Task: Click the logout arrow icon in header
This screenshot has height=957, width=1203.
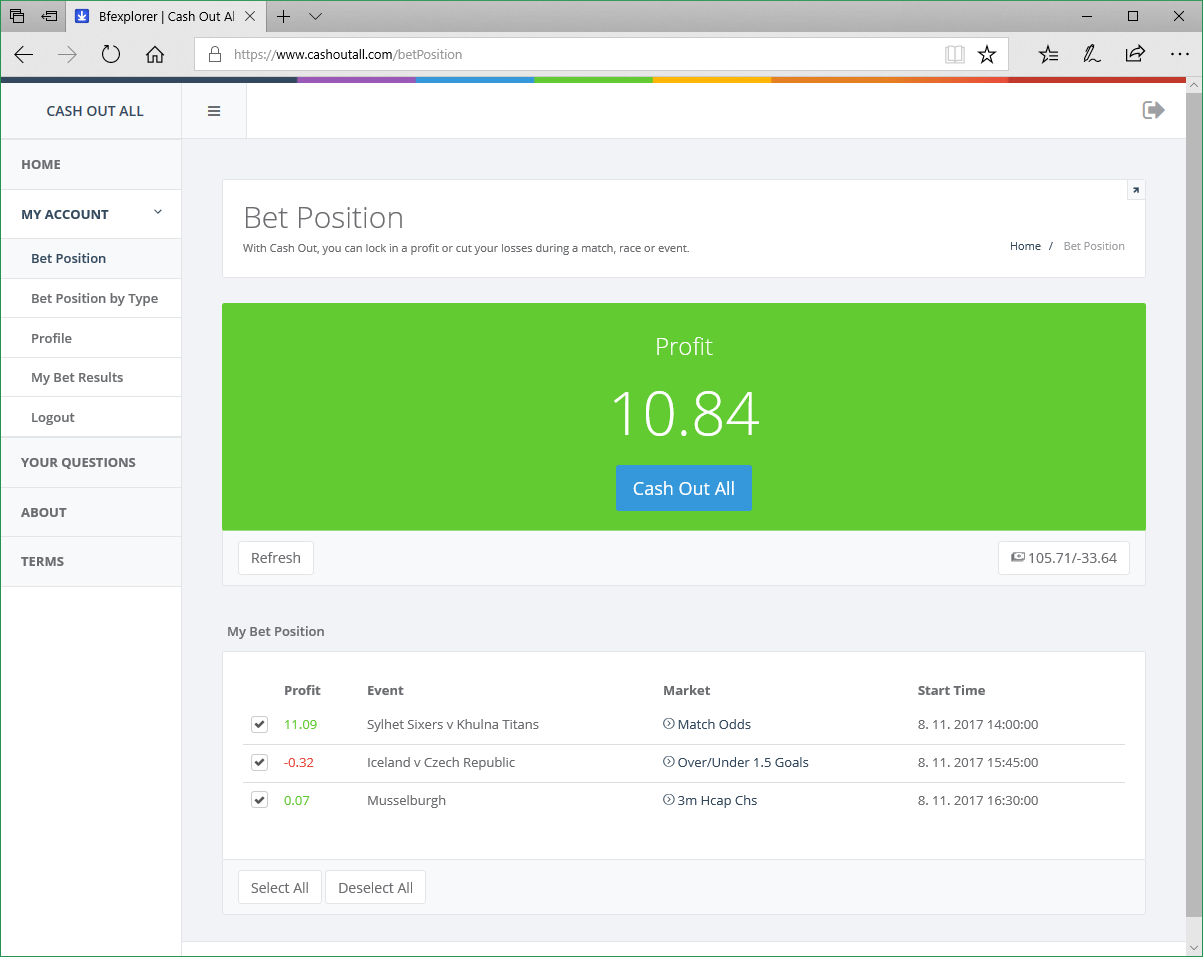Action: [1153, 110]
